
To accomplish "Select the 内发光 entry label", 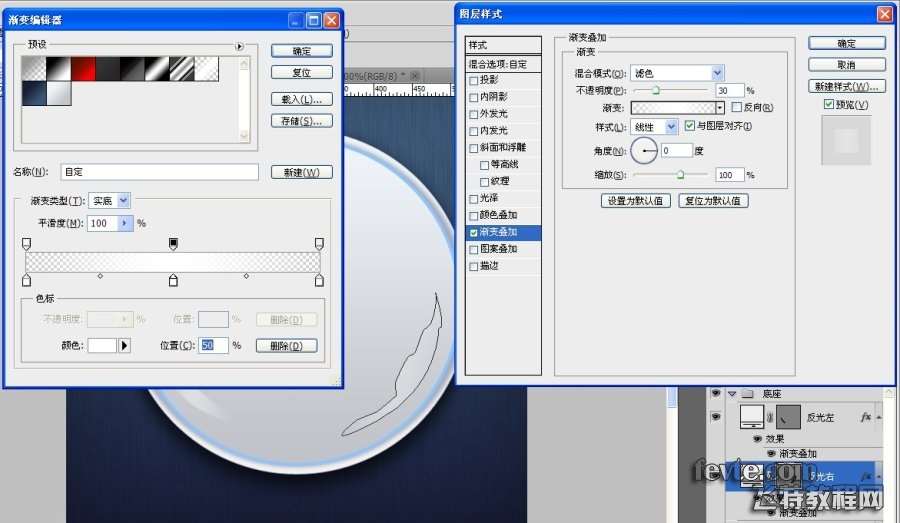I will tap(494, 131).
